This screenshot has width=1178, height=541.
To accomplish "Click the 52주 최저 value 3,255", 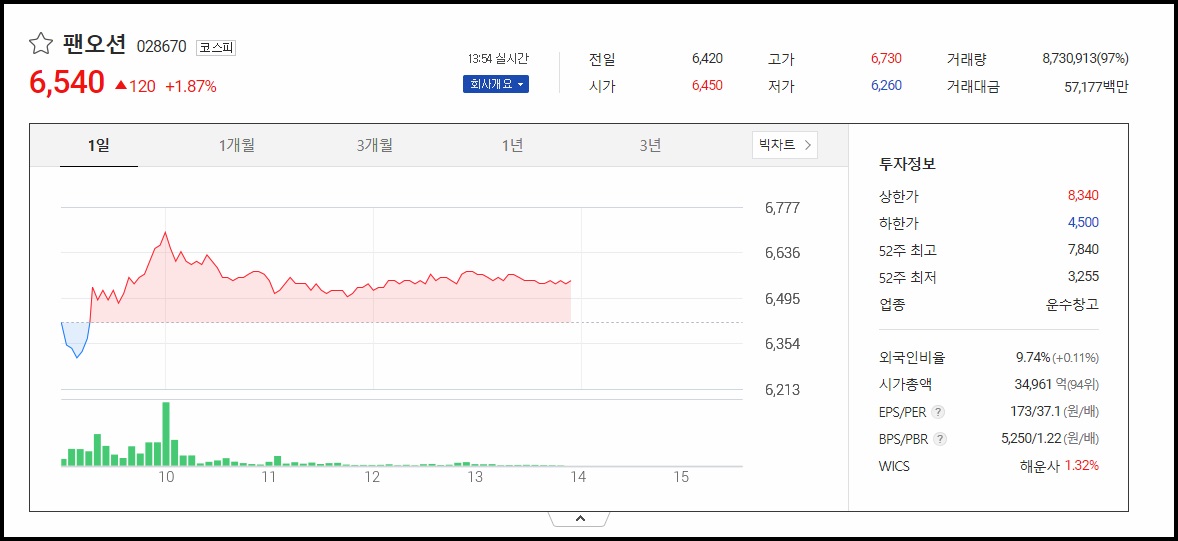I will 1083,277.
